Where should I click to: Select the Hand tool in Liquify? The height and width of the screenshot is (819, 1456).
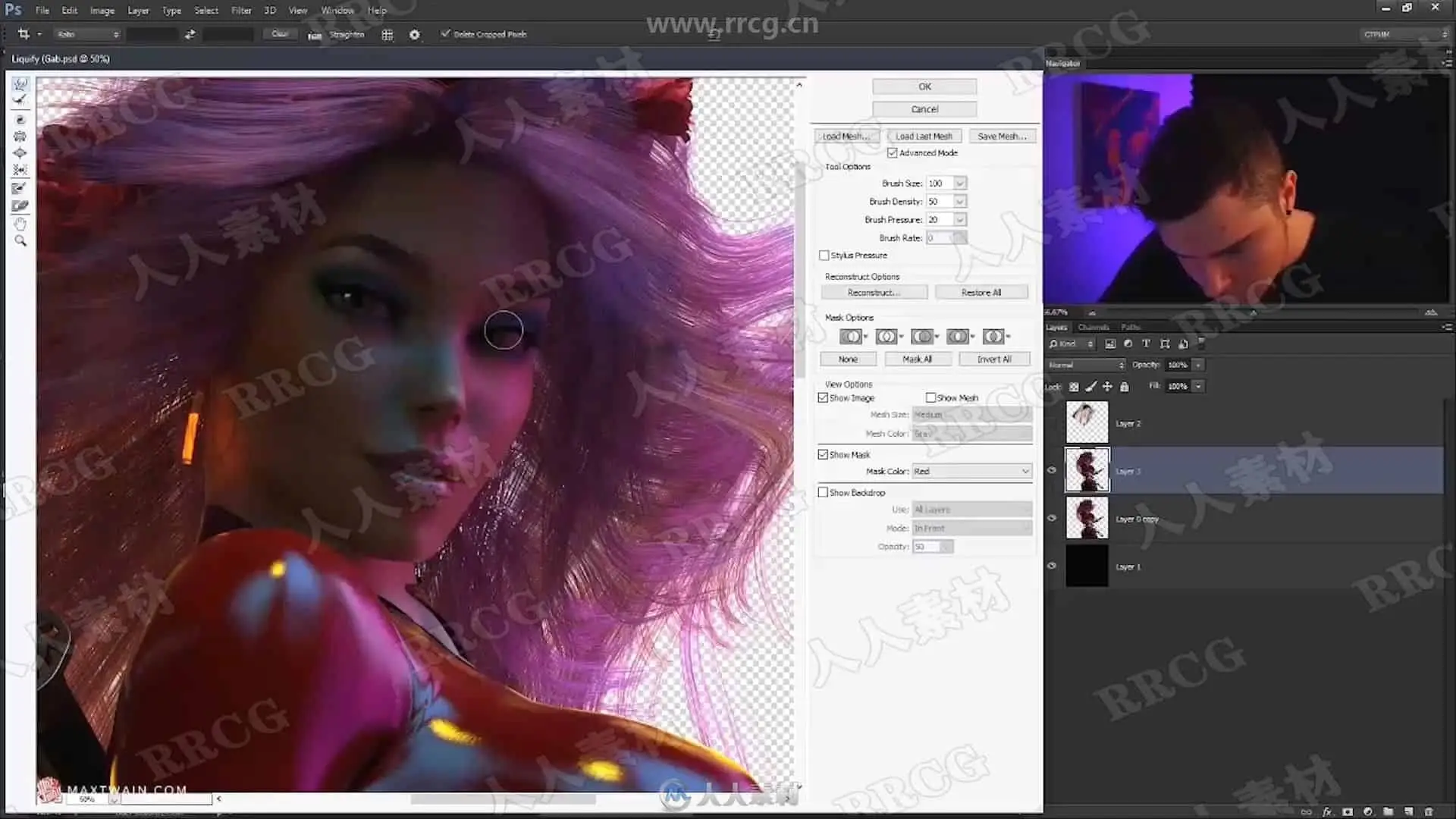[x=20, y=224]
